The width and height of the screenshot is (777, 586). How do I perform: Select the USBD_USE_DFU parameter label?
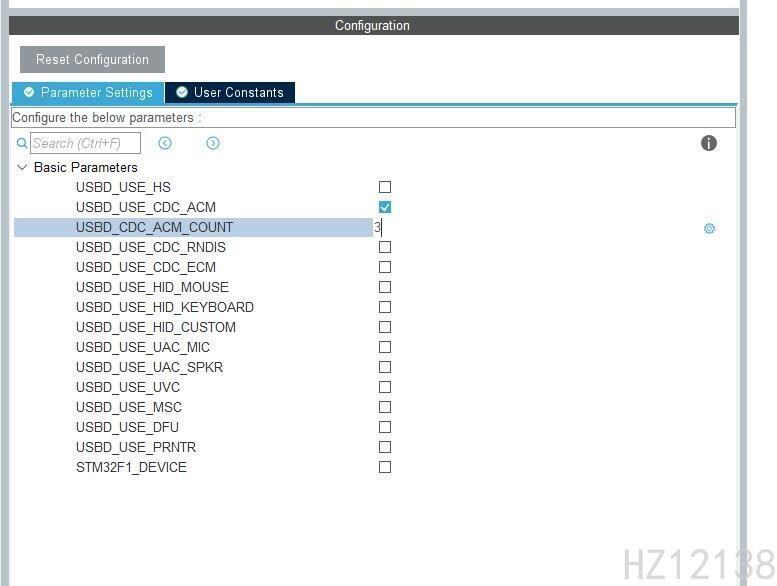click(x=127, y=427)
